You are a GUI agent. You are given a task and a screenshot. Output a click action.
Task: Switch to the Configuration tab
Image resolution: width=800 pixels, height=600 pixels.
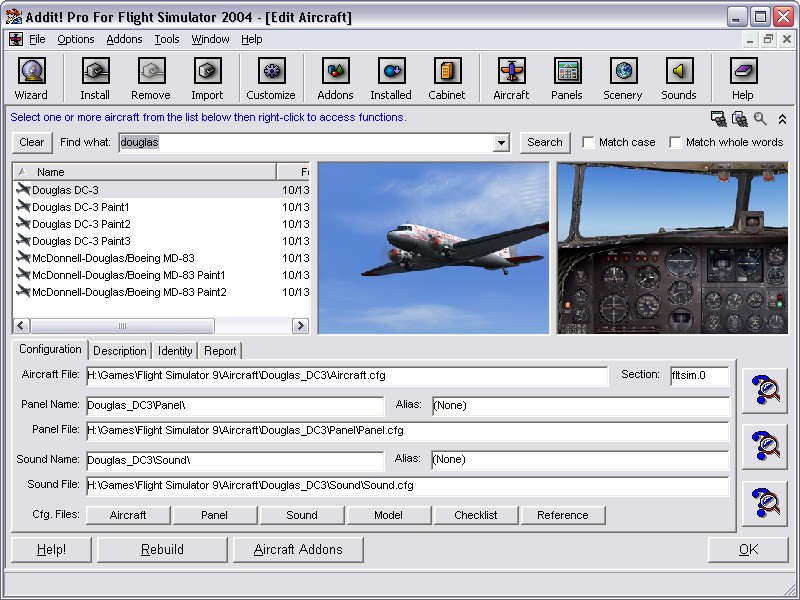point(50,349)
